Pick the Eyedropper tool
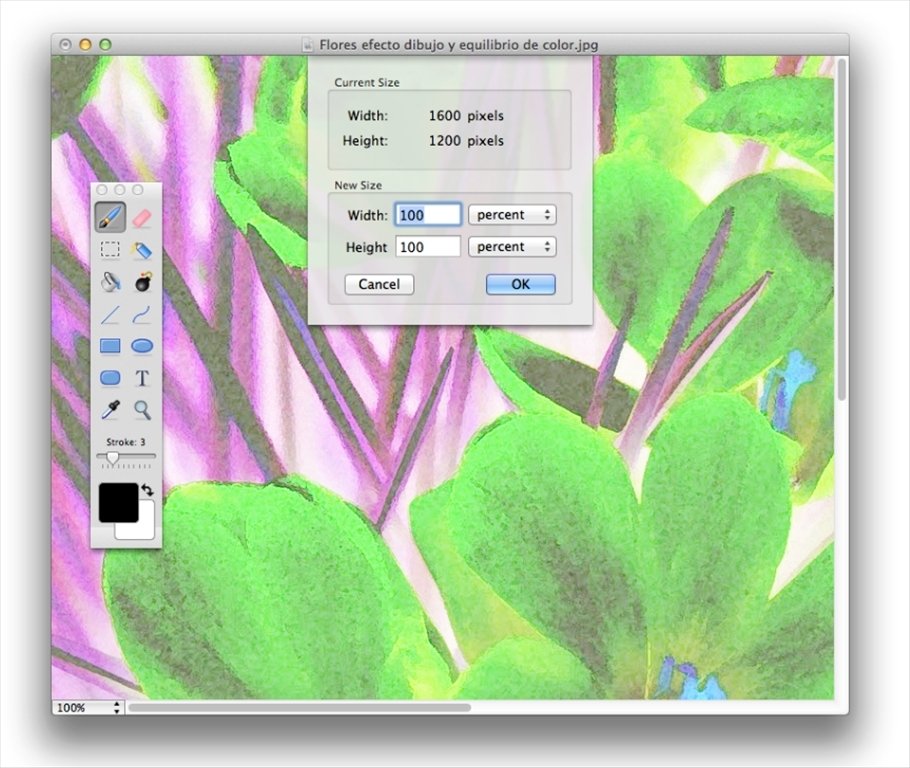Viewport: 910px width, 768px height. tap(110, 410)
